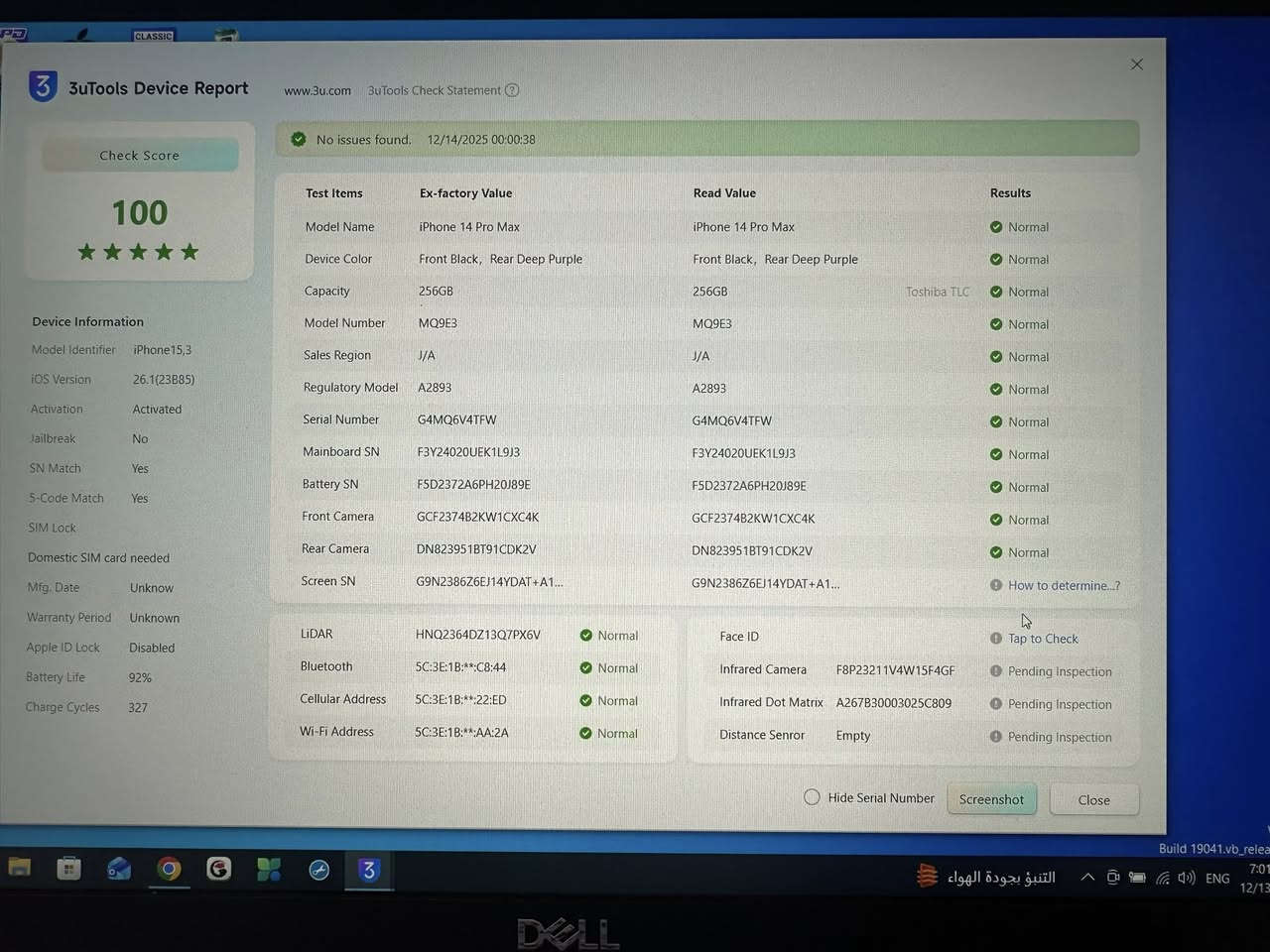
Task: Open File Explorer from the taskbar
Action: click(x=20, y=869)
